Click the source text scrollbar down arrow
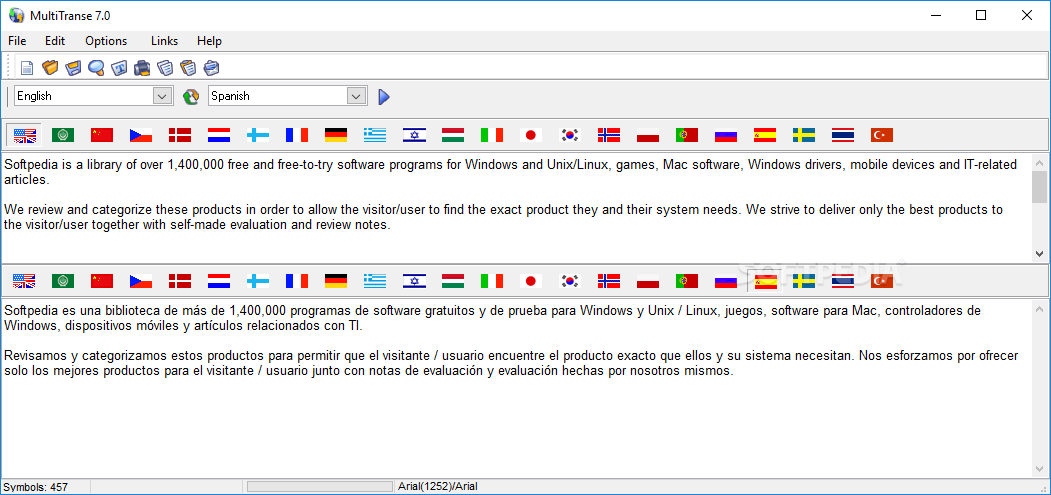The width and height of the screenshot is (1051, 495). (1039, 254)
